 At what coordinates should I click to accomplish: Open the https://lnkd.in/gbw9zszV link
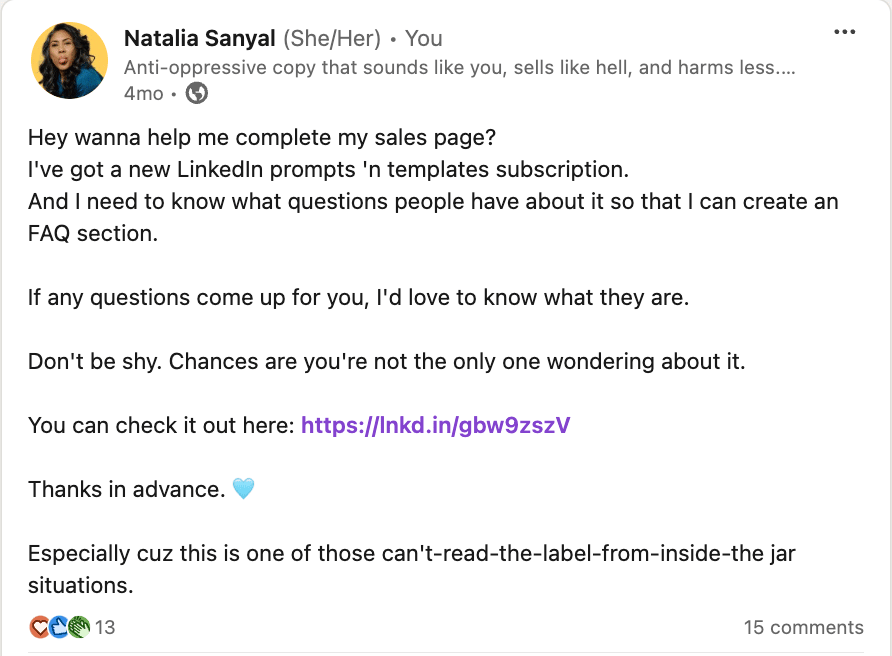434,425
